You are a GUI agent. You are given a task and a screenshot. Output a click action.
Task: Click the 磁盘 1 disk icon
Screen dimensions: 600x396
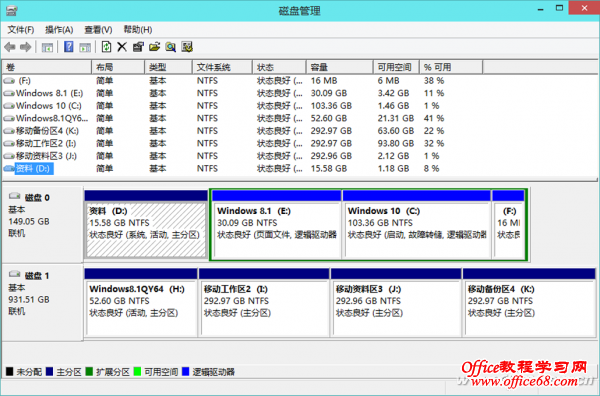pos(15,274)
